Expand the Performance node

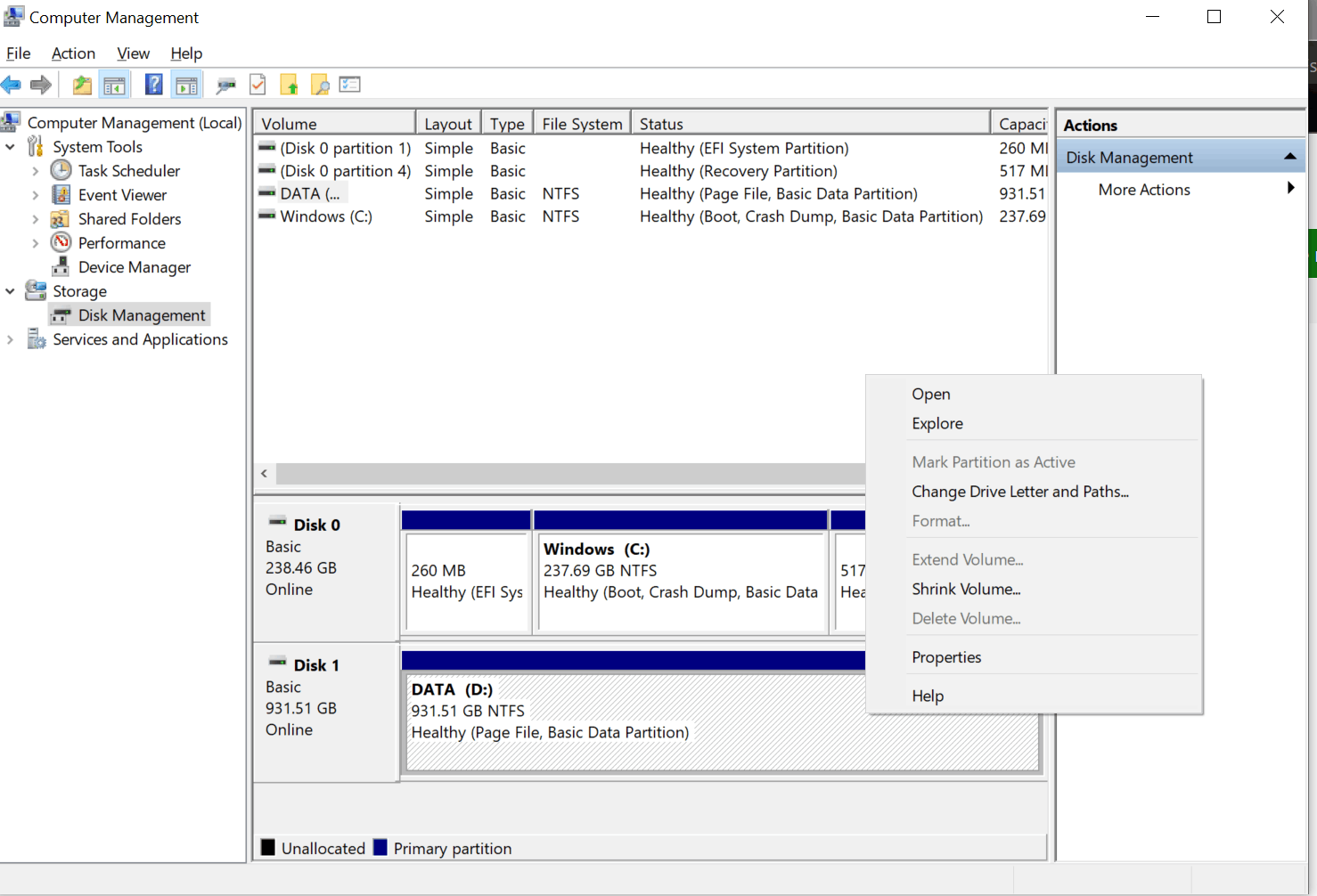tap(35, 243)
